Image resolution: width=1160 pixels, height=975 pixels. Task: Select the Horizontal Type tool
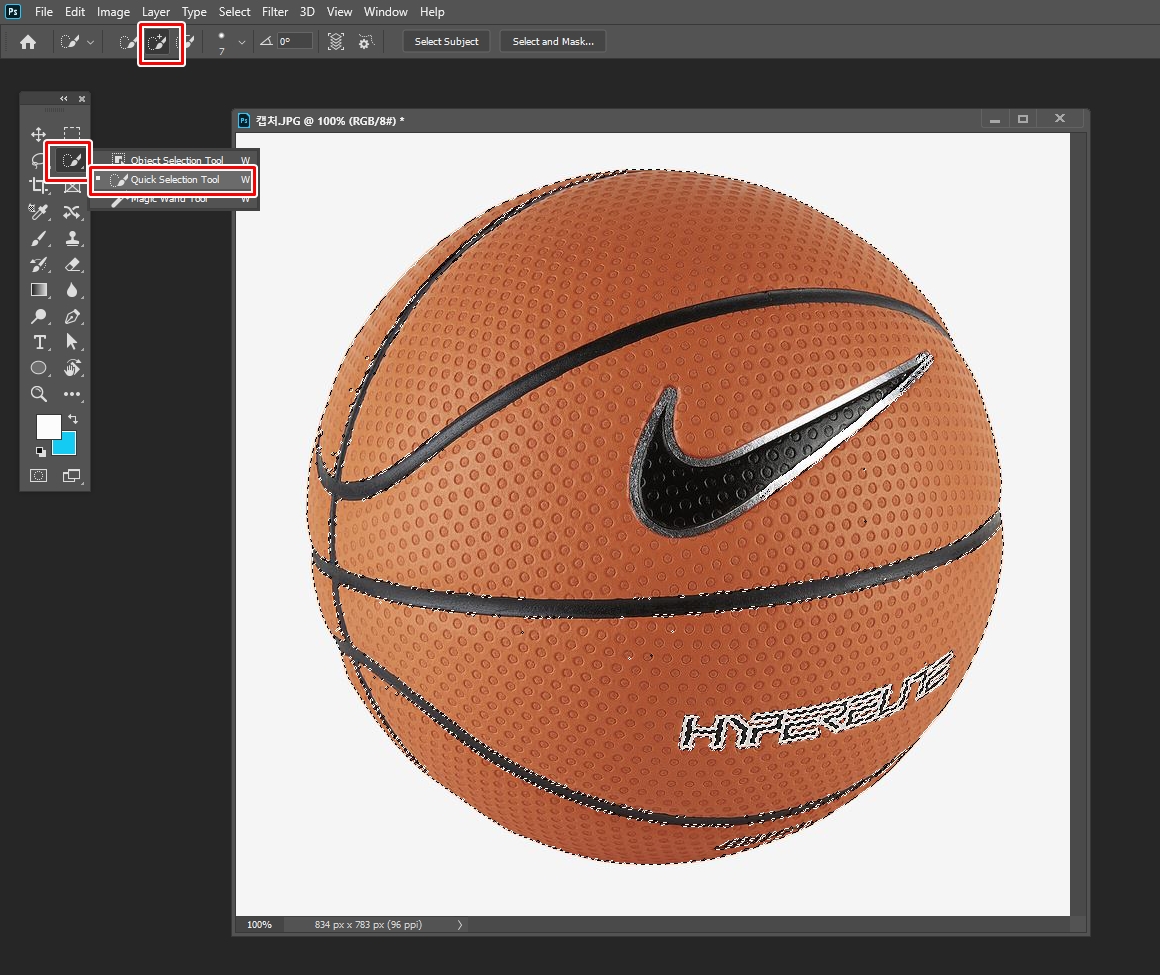(x=38, y=342)
